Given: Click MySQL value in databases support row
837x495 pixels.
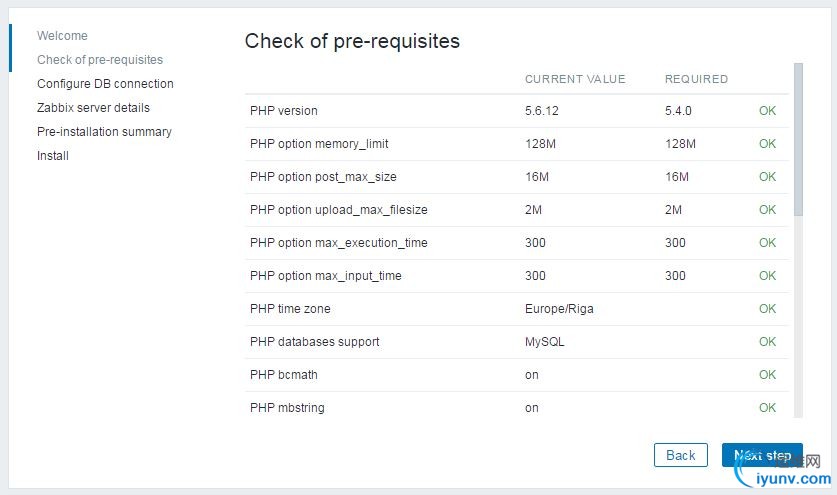Looking at the screenshot, I should pyautogui.click(x=544, y=342).
